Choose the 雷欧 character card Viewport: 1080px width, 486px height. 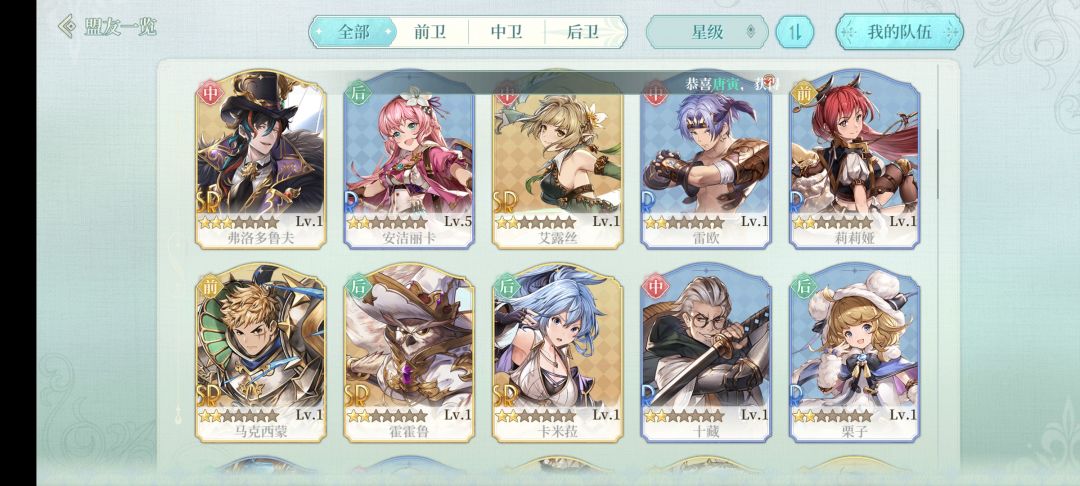click(x=706, y=160)
